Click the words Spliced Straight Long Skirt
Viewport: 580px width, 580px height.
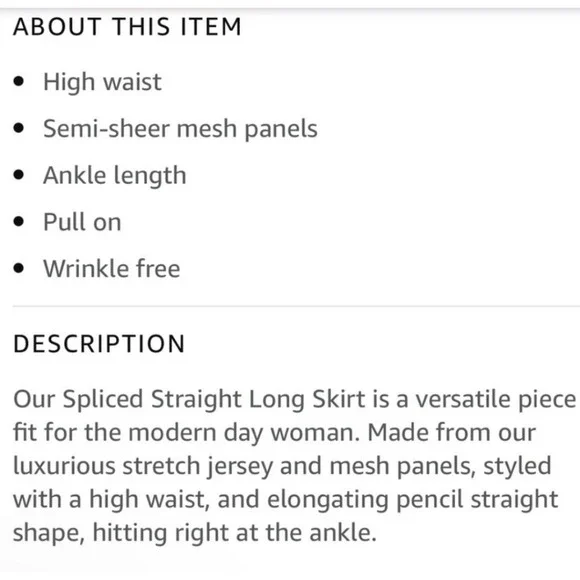(x=214, y=401)
